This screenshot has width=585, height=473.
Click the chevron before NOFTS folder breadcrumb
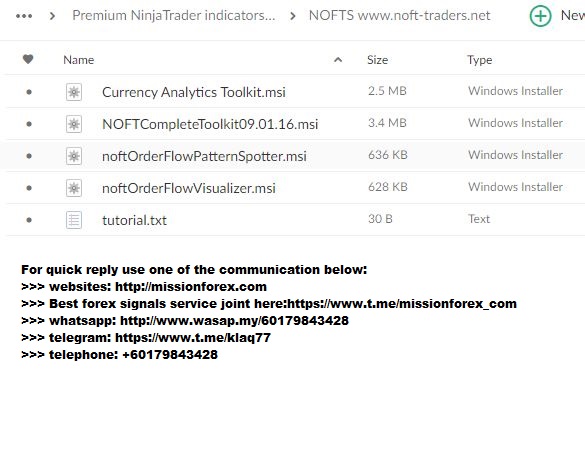(x=293, y=16)
